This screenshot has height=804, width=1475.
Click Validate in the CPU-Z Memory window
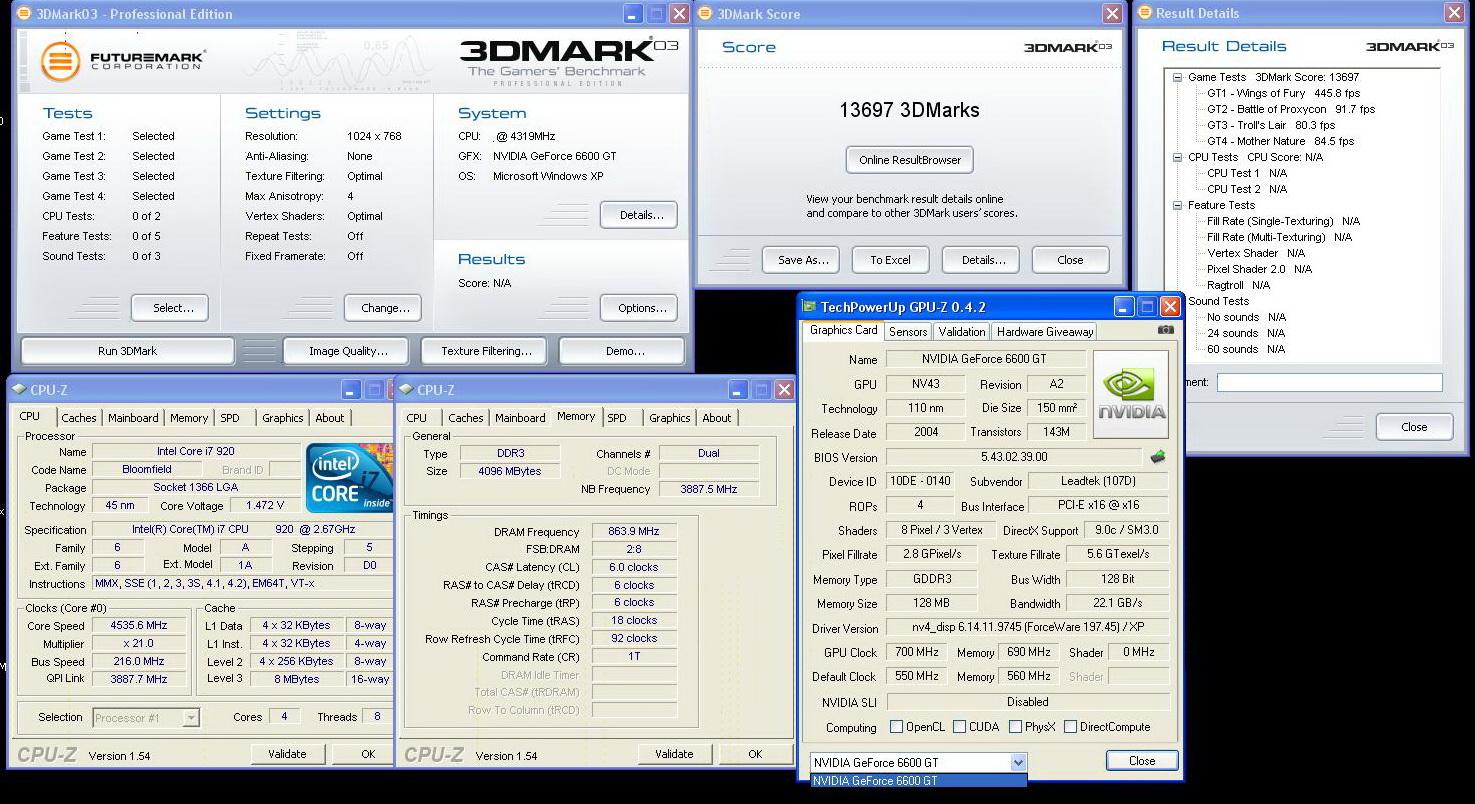click(x=674, y=754)
